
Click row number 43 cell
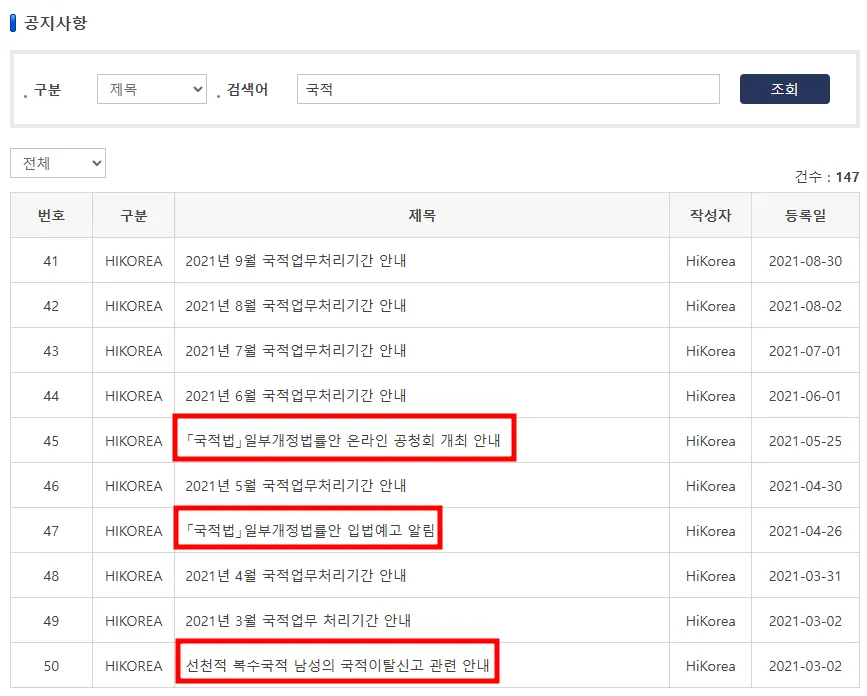51,351
